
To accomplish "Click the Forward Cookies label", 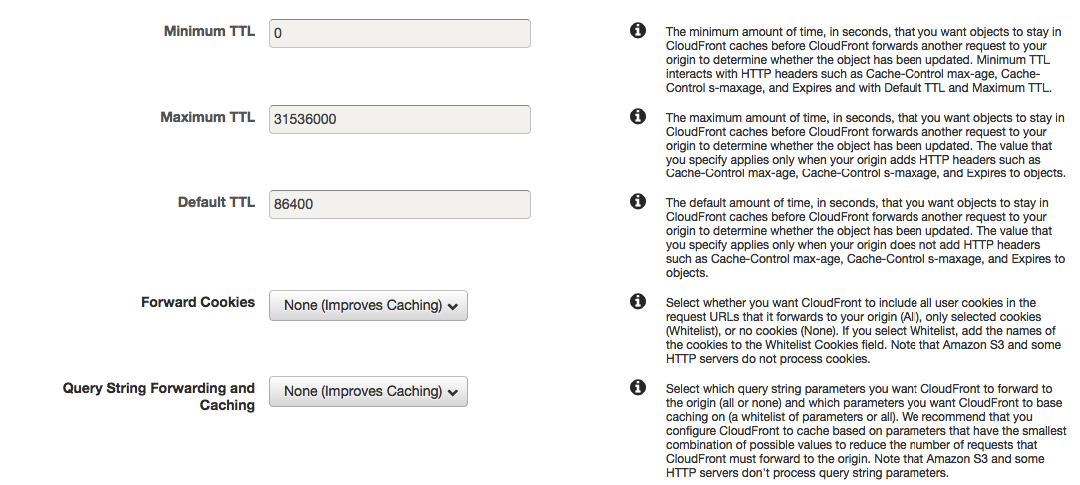I will [198, 302].
